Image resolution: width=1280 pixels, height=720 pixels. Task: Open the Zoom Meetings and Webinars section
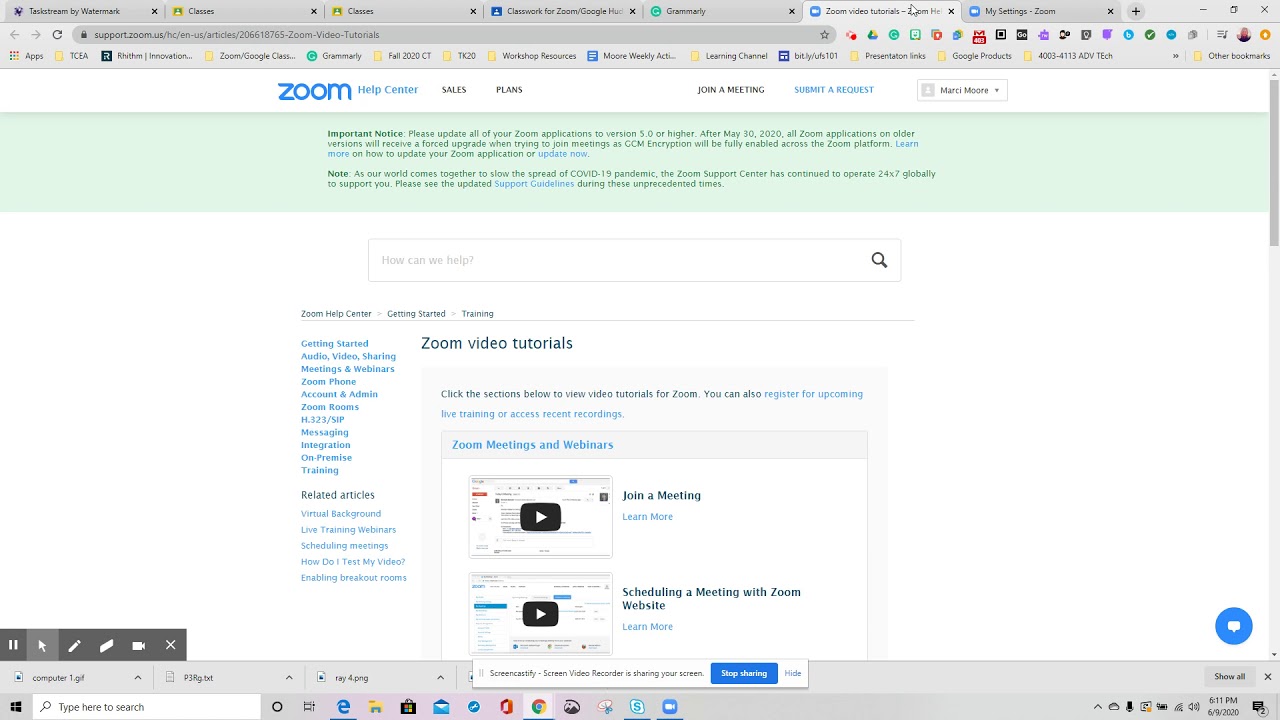pos(533,445)
